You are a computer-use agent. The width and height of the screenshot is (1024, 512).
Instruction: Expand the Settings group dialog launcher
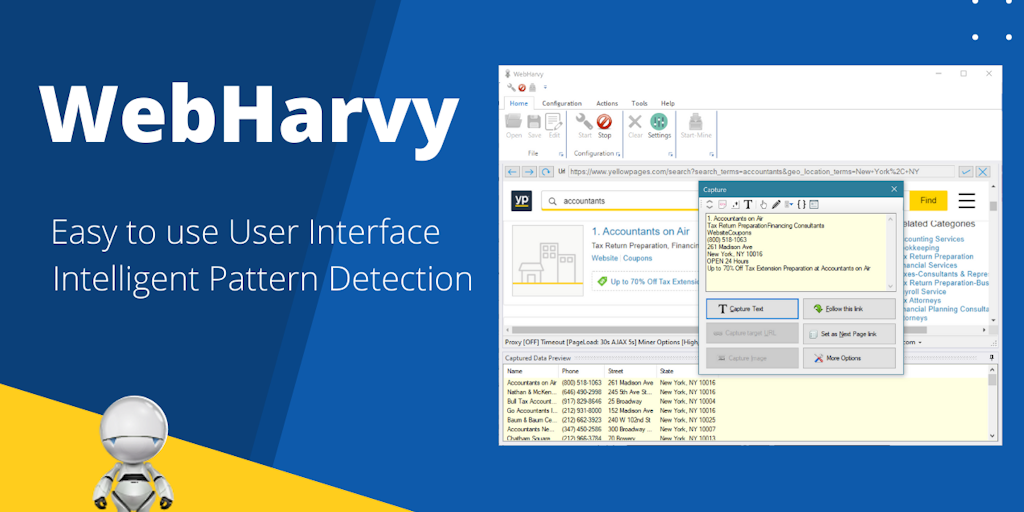pos(670,154)
